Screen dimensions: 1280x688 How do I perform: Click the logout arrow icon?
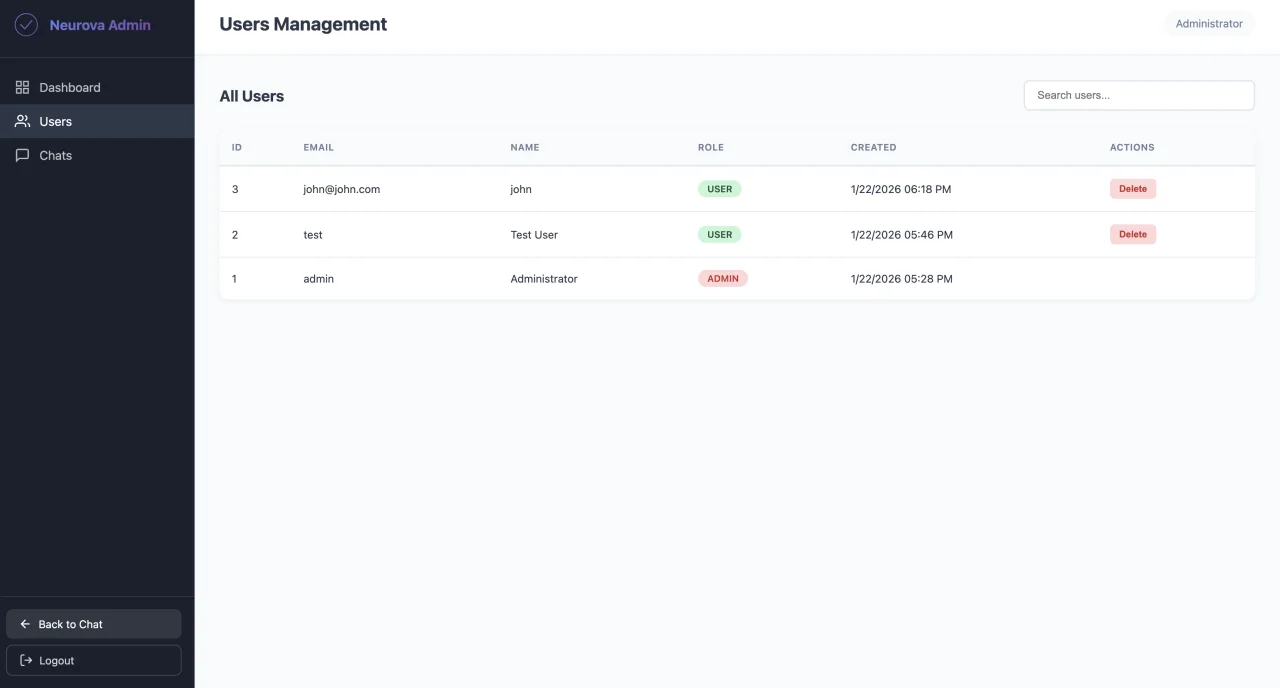26,661
